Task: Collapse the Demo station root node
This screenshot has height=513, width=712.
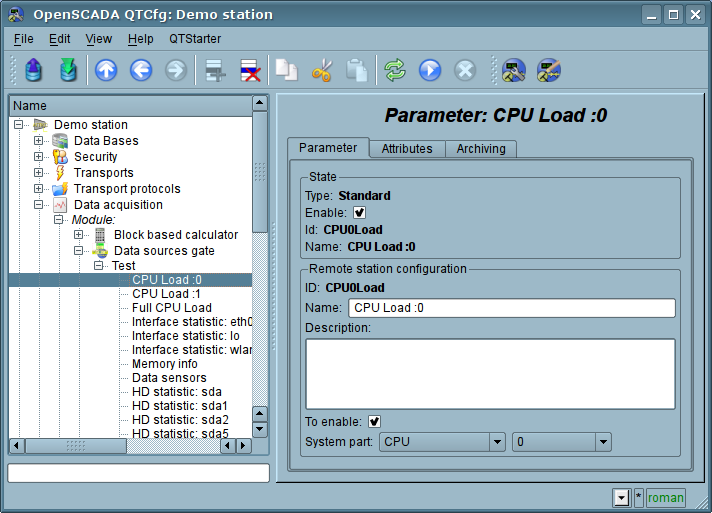Action: pos(18,124)
